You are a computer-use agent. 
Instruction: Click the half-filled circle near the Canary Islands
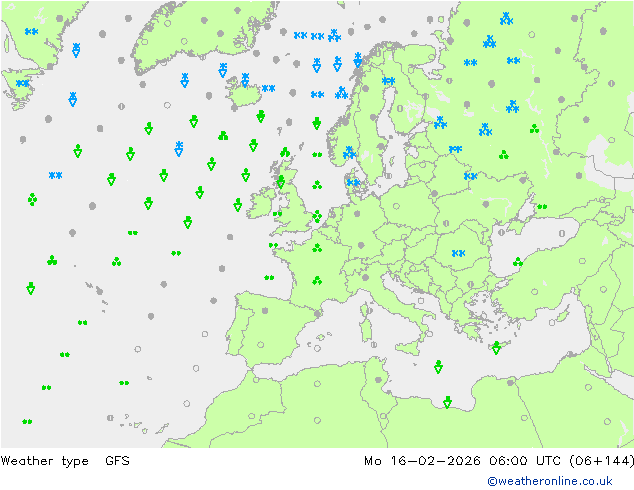coord(110,418)
